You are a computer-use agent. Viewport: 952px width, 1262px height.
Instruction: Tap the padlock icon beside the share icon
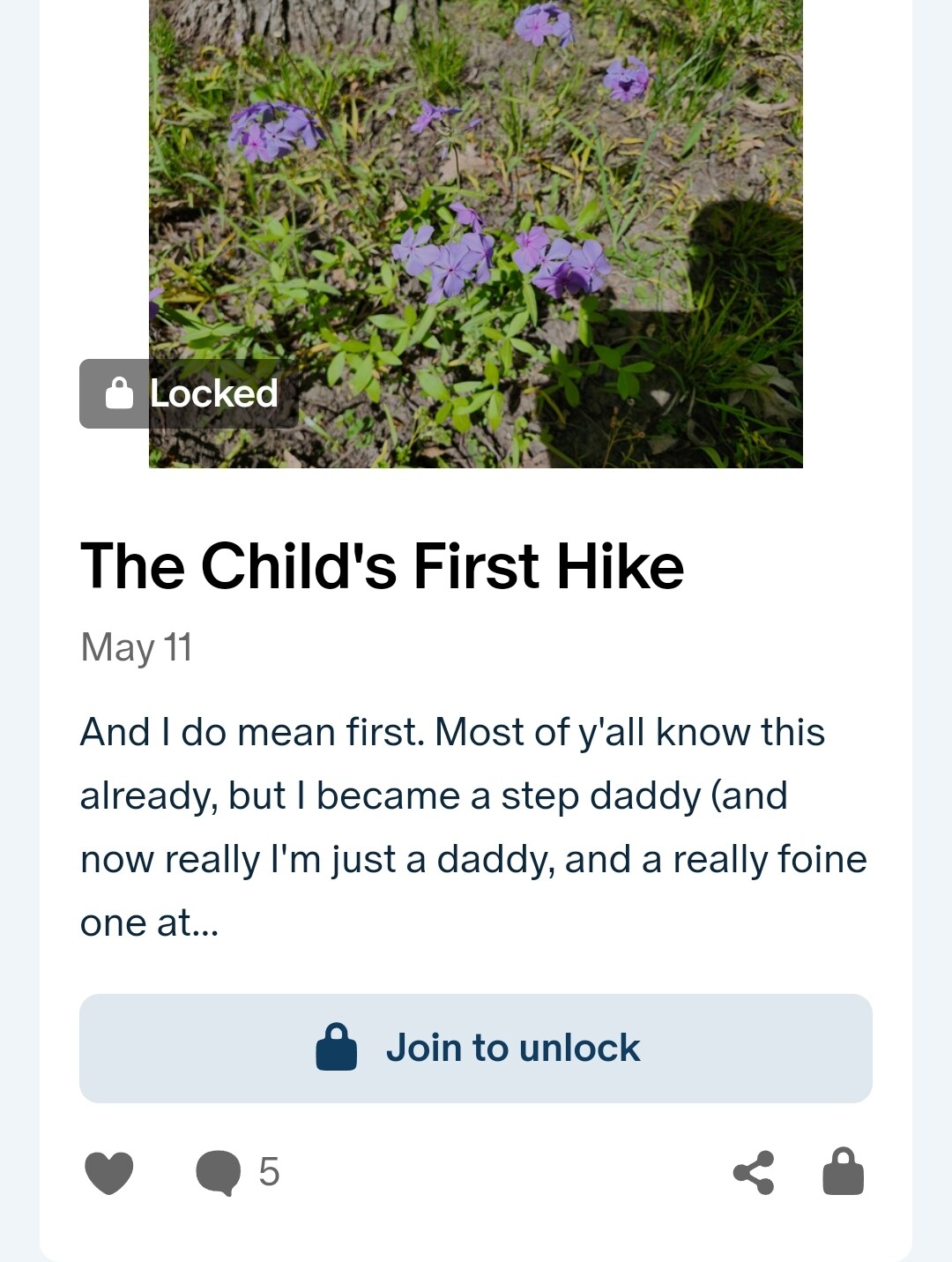844,1171
